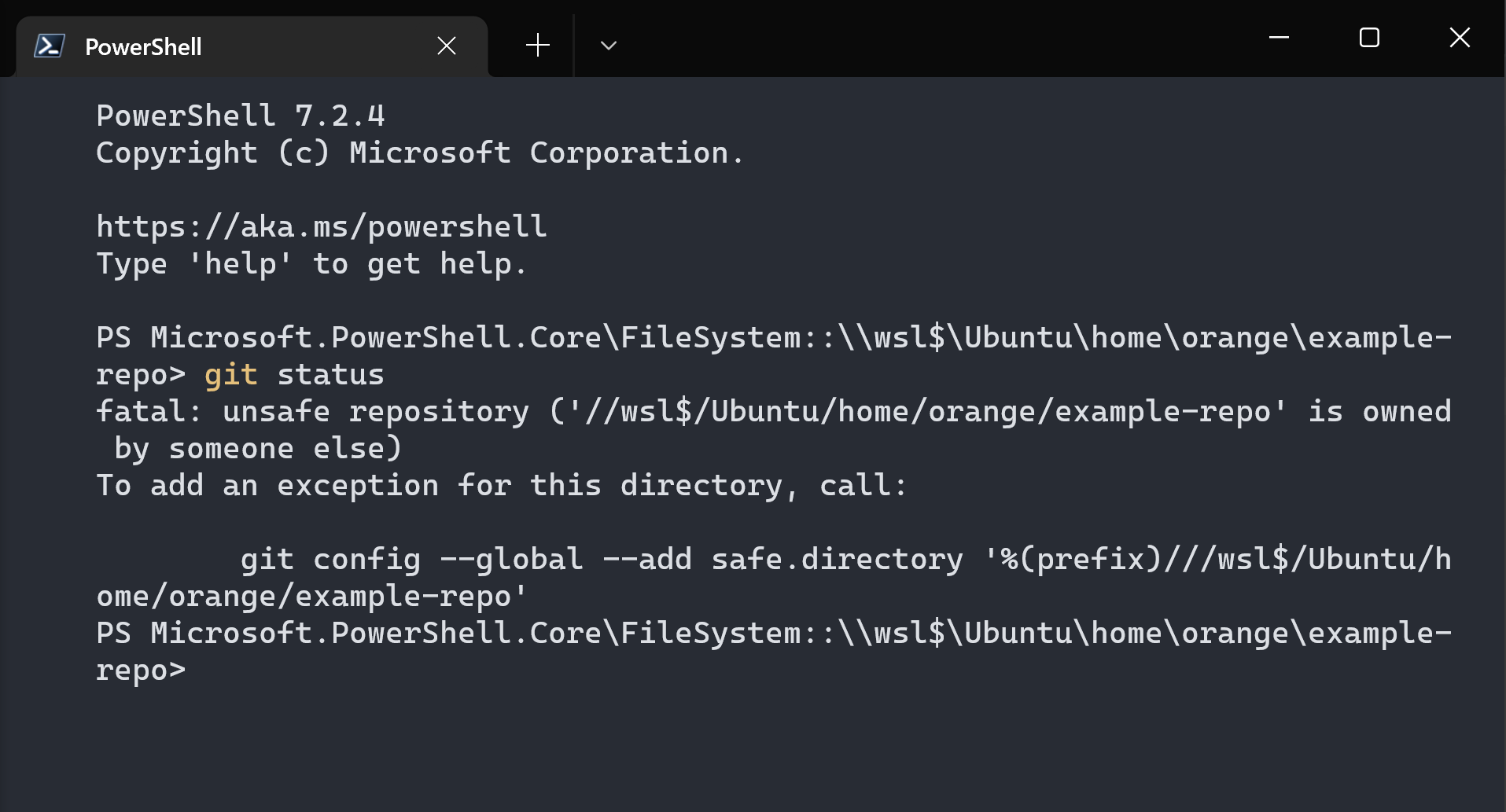This screenshot has width=1506, height=812.
Task: Click the maximize icon in the title bar
Action: (x=1368, y=37)
